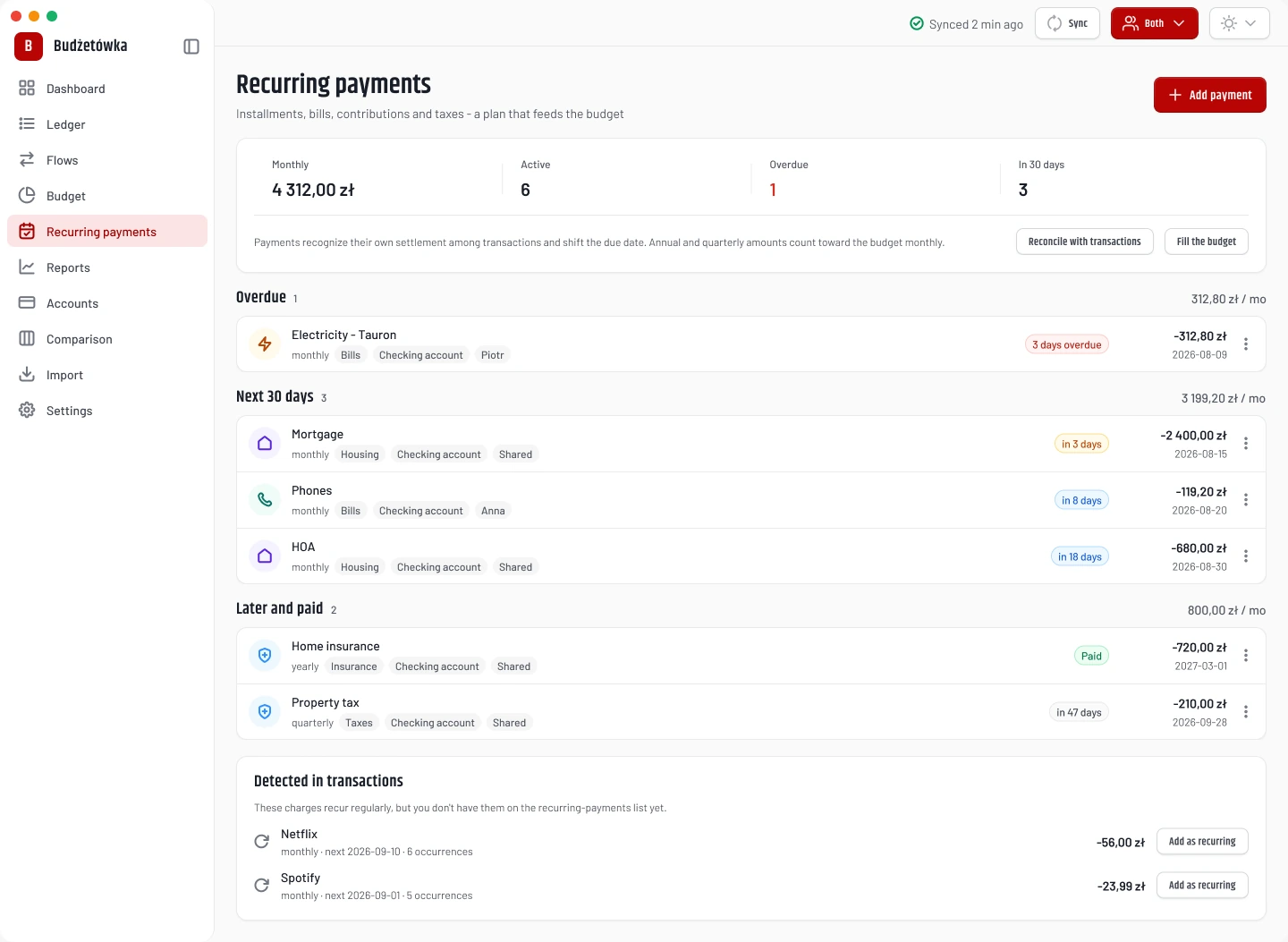
Task: Click Reconcile with transactions
Action: tap(1085, 242)
